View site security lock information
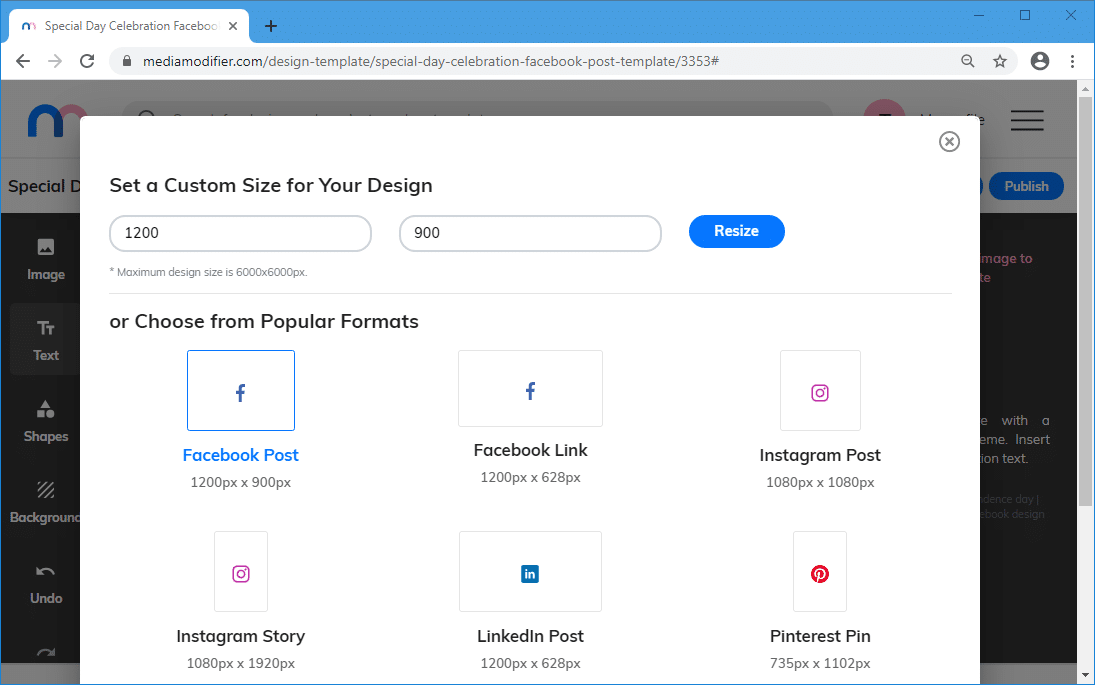 click(x=126, y=61)
